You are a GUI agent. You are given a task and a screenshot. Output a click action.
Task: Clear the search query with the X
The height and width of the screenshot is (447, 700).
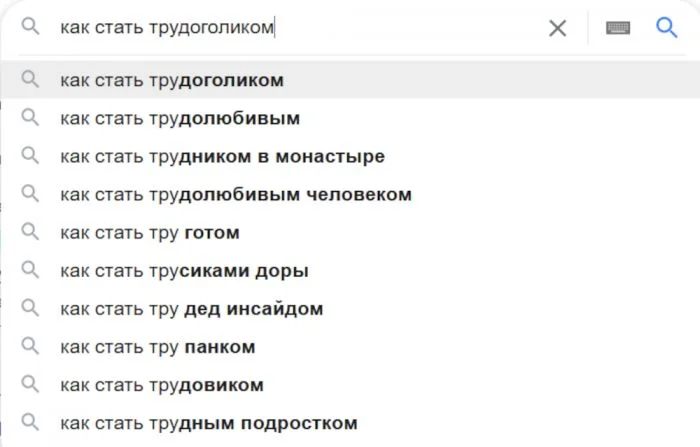tap(558, 28)
